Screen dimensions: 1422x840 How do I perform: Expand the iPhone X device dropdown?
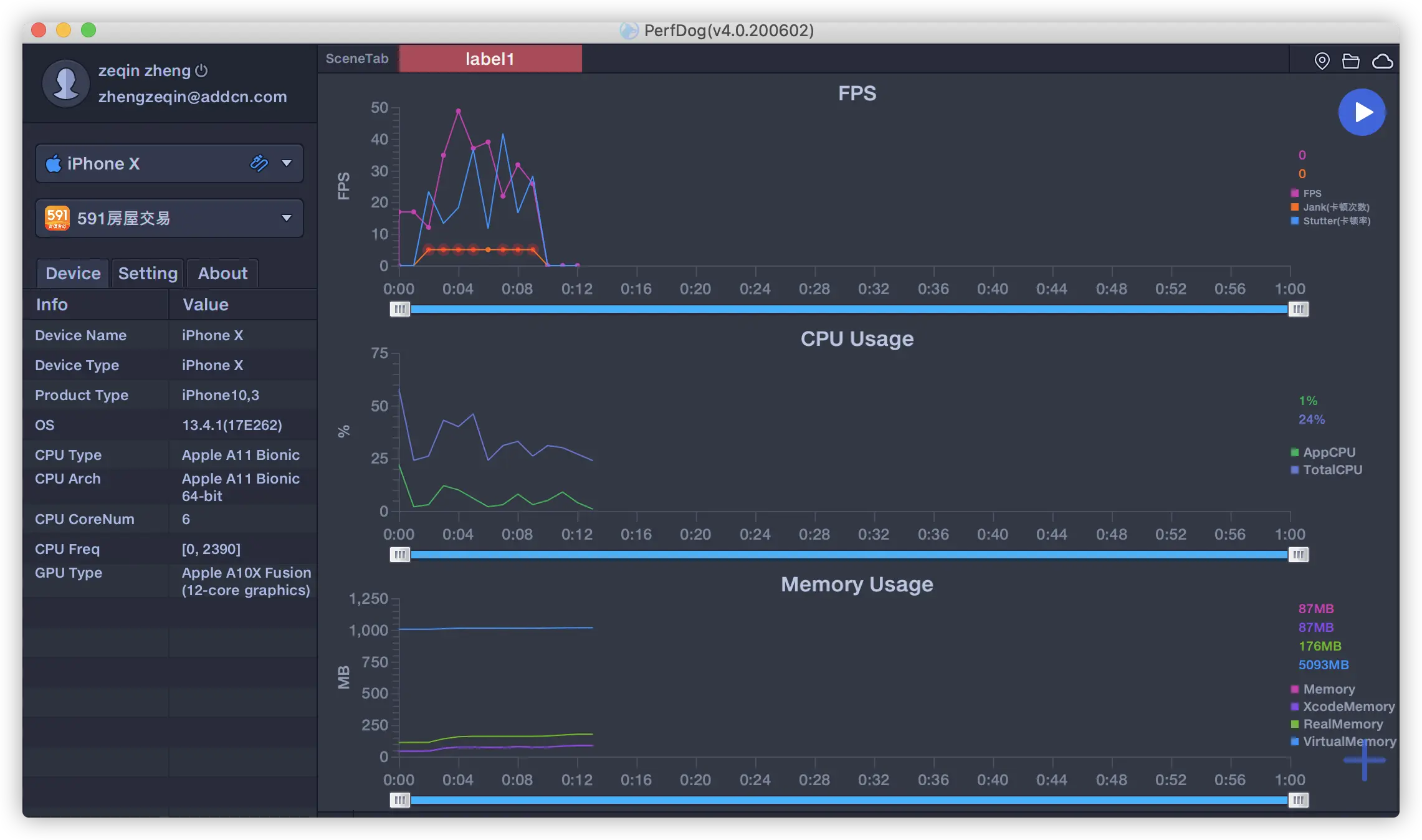287,163
